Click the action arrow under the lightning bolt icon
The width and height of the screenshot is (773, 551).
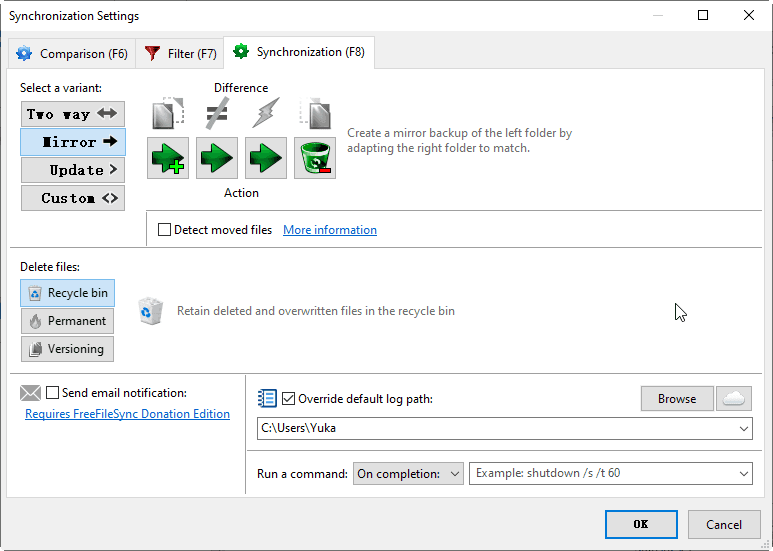[266, 158]
